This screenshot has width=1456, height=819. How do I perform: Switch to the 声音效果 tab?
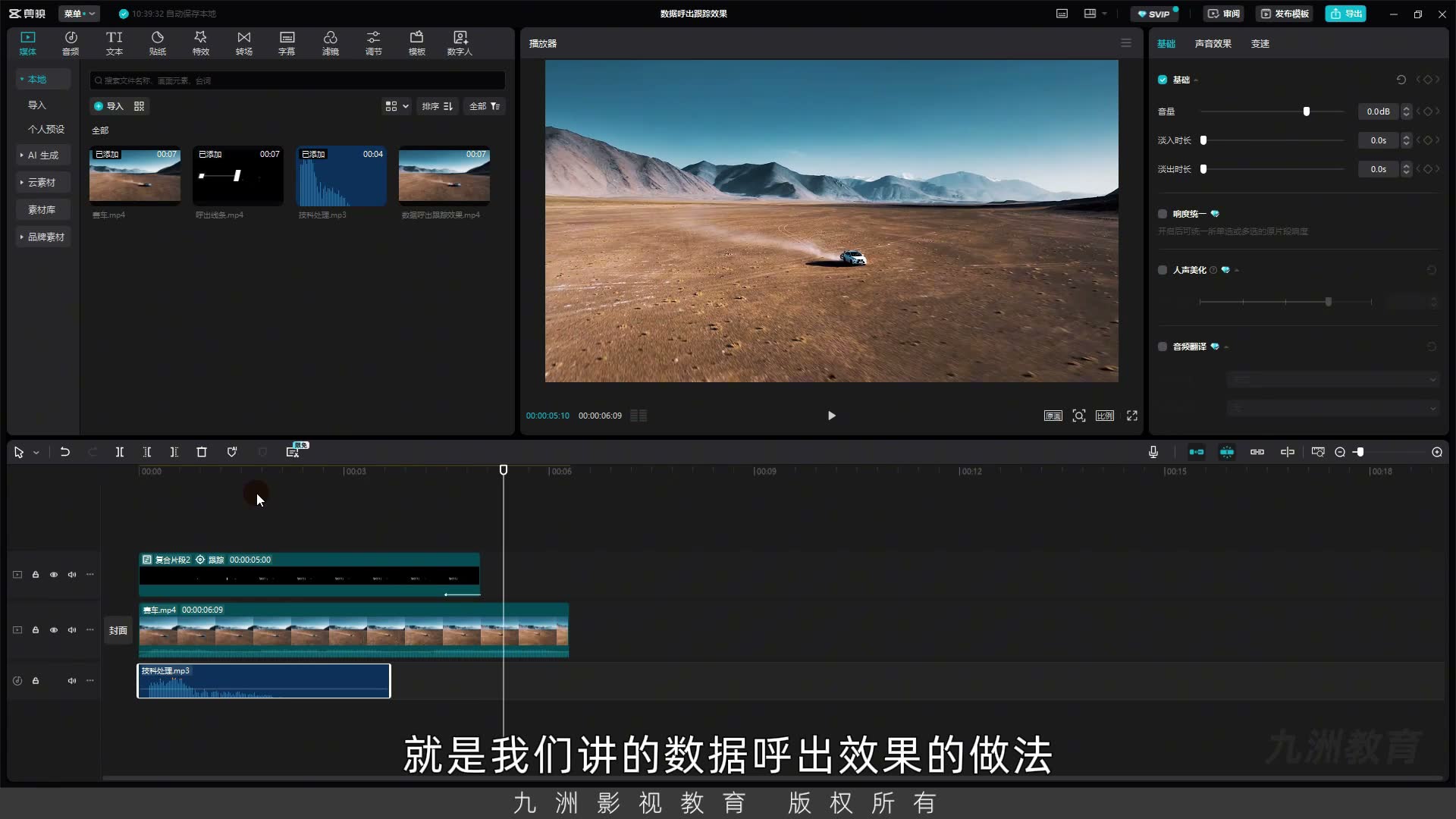tap(1213, 44)
